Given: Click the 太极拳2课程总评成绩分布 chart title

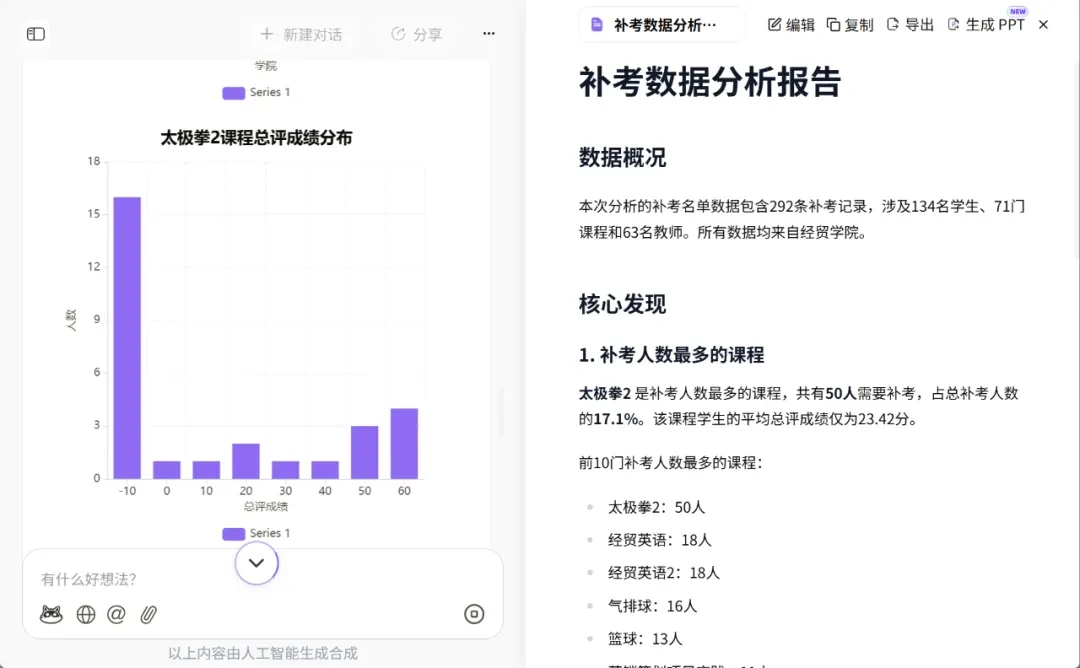Looking at the screenshot, I should [x=256, y=138].
